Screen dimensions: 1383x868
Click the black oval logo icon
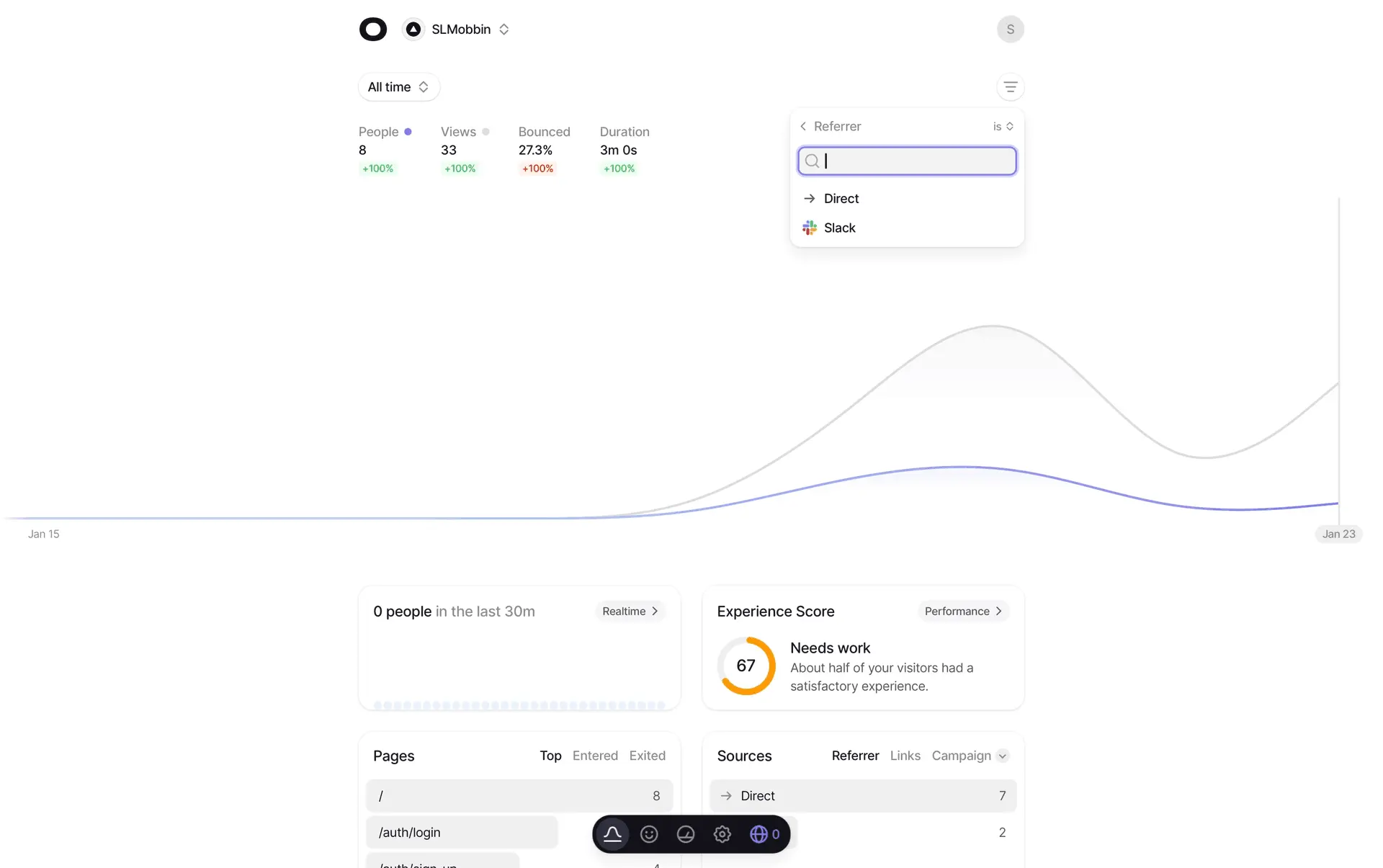[372, 30]
